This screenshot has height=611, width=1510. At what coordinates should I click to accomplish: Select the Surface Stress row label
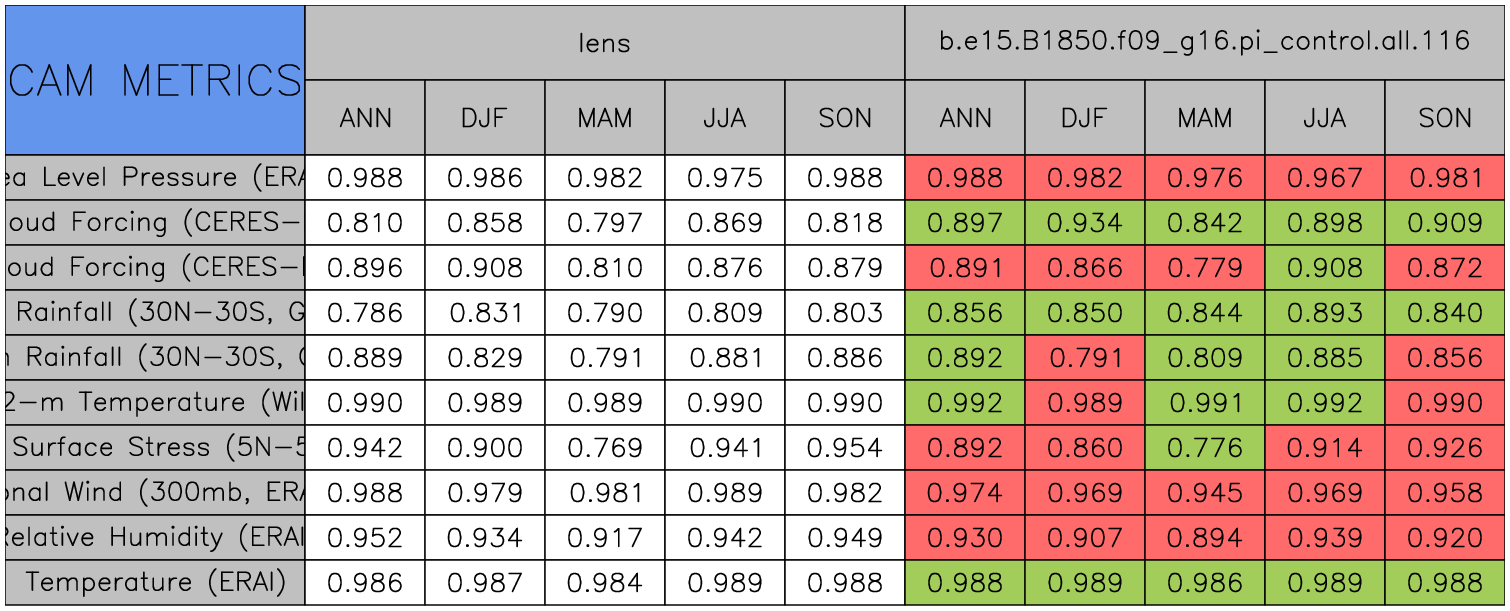pyautogui.click(x=155, y=448)
